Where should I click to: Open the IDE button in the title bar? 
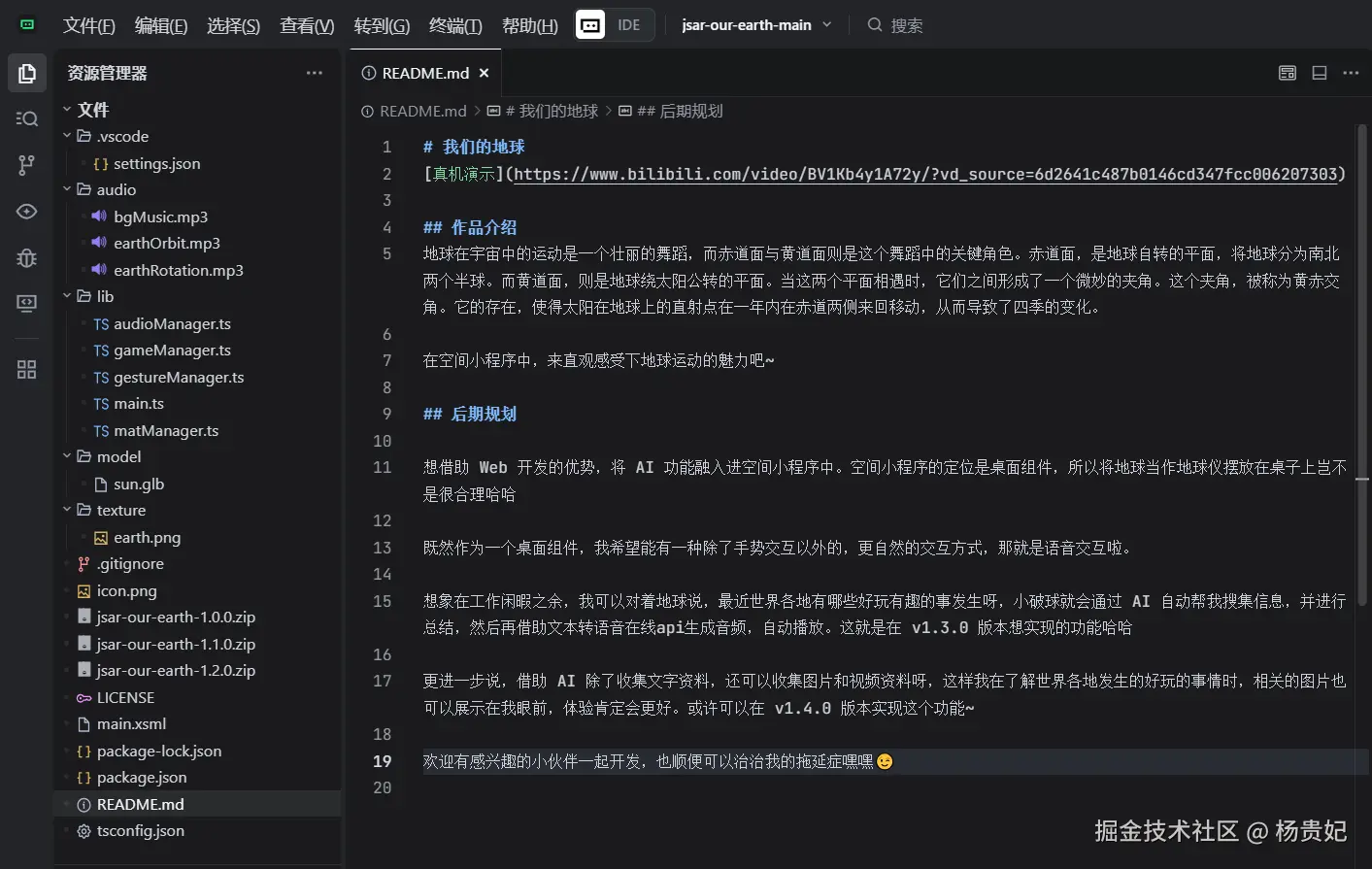coord(612,25)
